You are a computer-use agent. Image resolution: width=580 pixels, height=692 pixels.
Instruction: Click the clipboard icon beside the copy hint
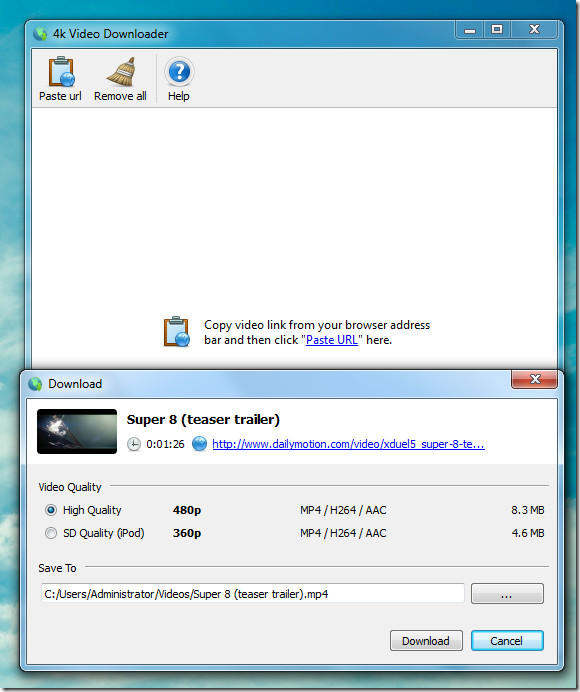coord(177,332)
